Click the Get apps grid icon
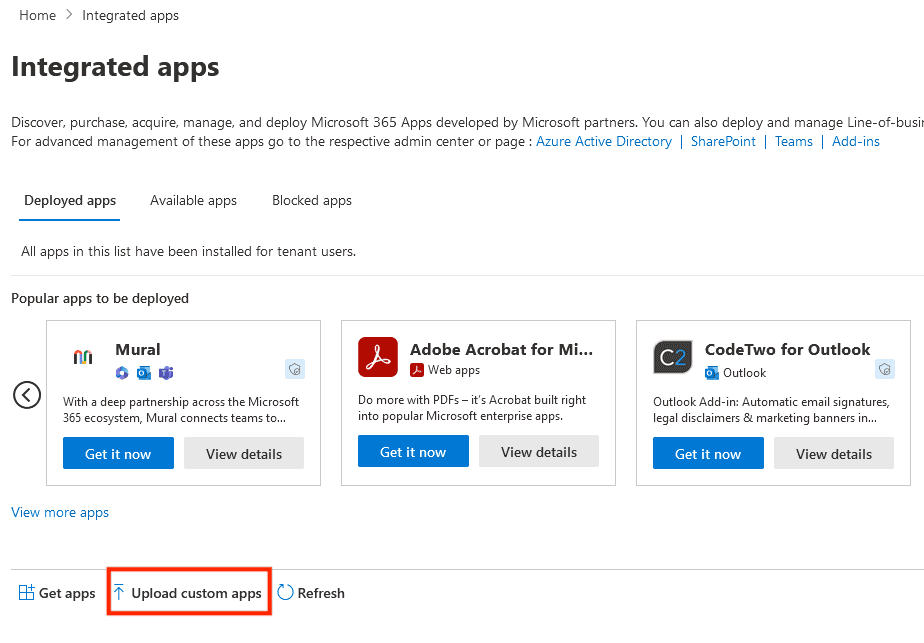The width and height of the screenshot is (924, 643). click(x=27, y=592)
